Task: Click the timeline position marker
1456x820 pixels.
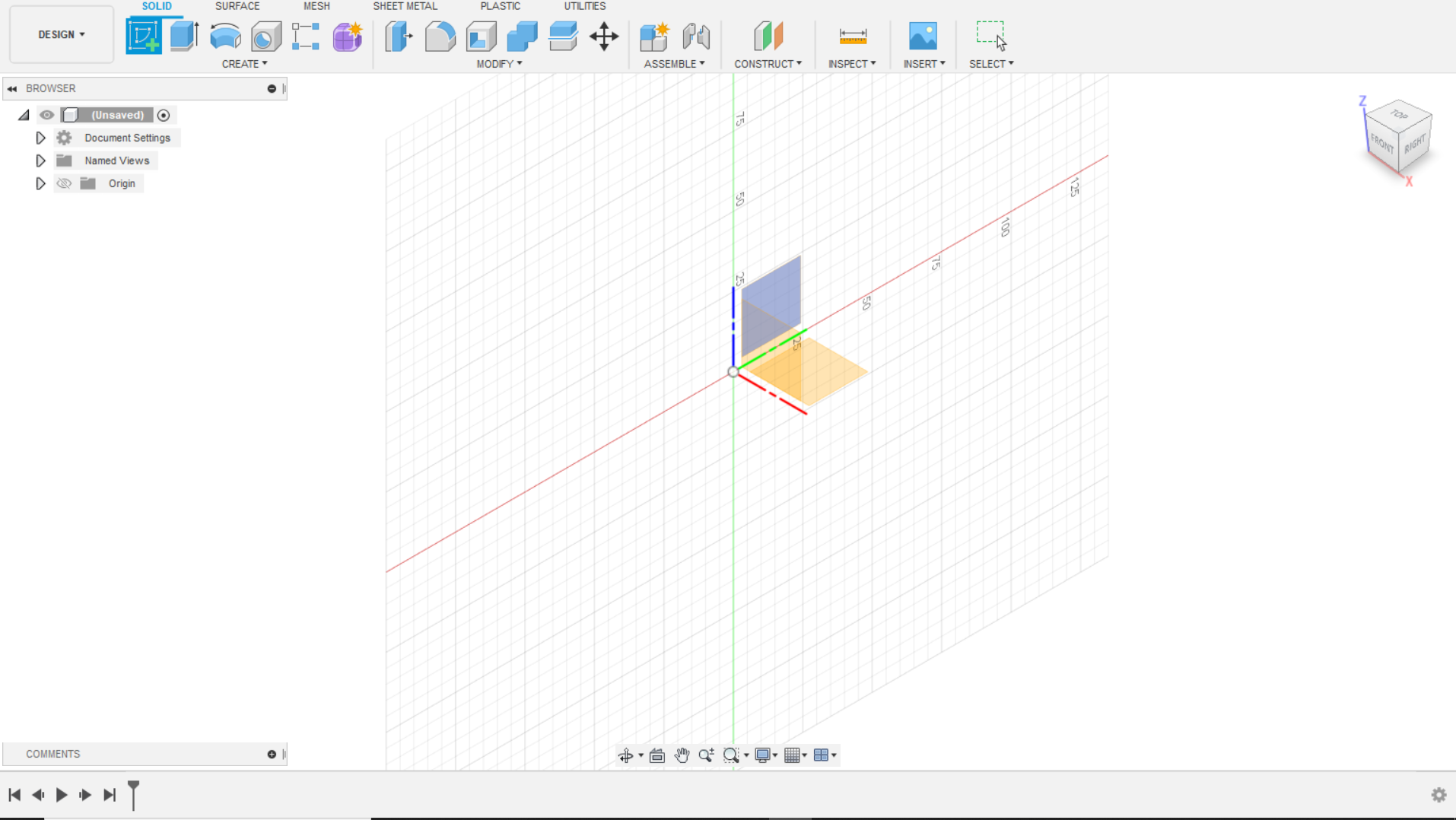Action: 133,794
